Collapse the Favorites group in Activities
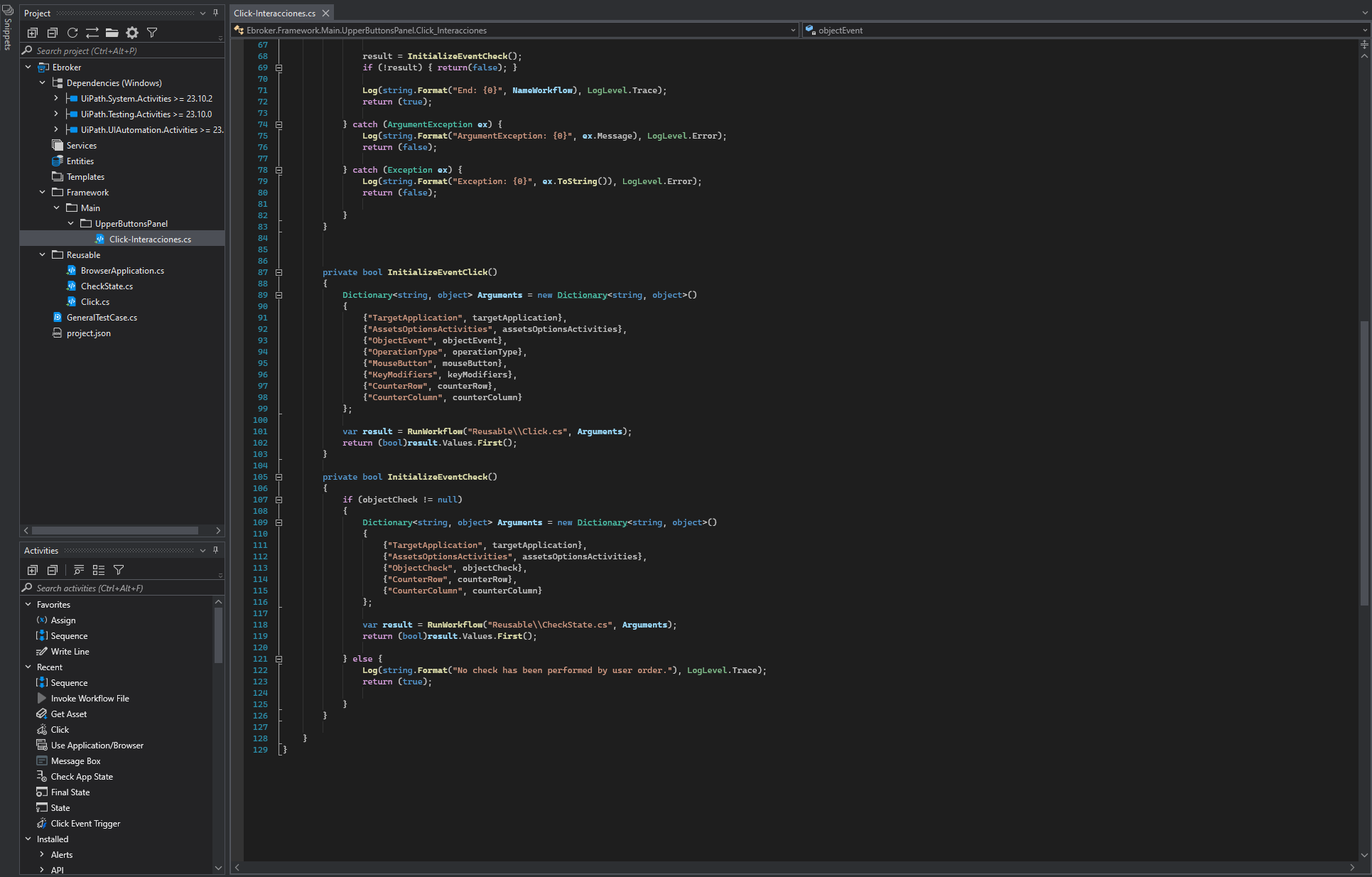The width and height of the screenshot is (1372, 877). (28, 605)
